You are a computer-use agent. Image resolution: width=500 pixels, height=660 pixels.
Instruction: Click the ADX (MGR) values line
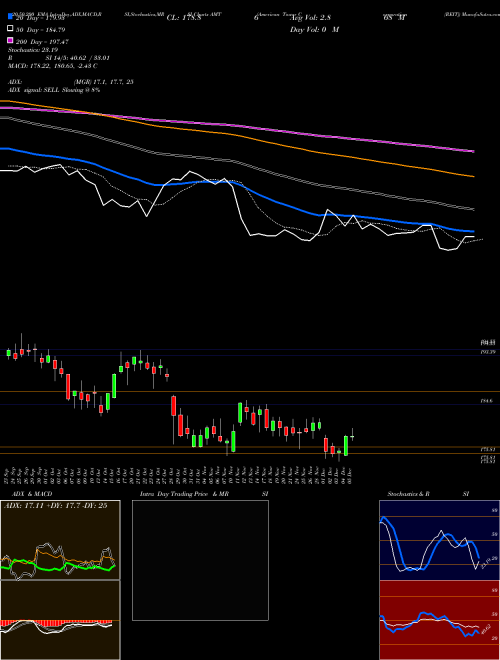point(71,82)
